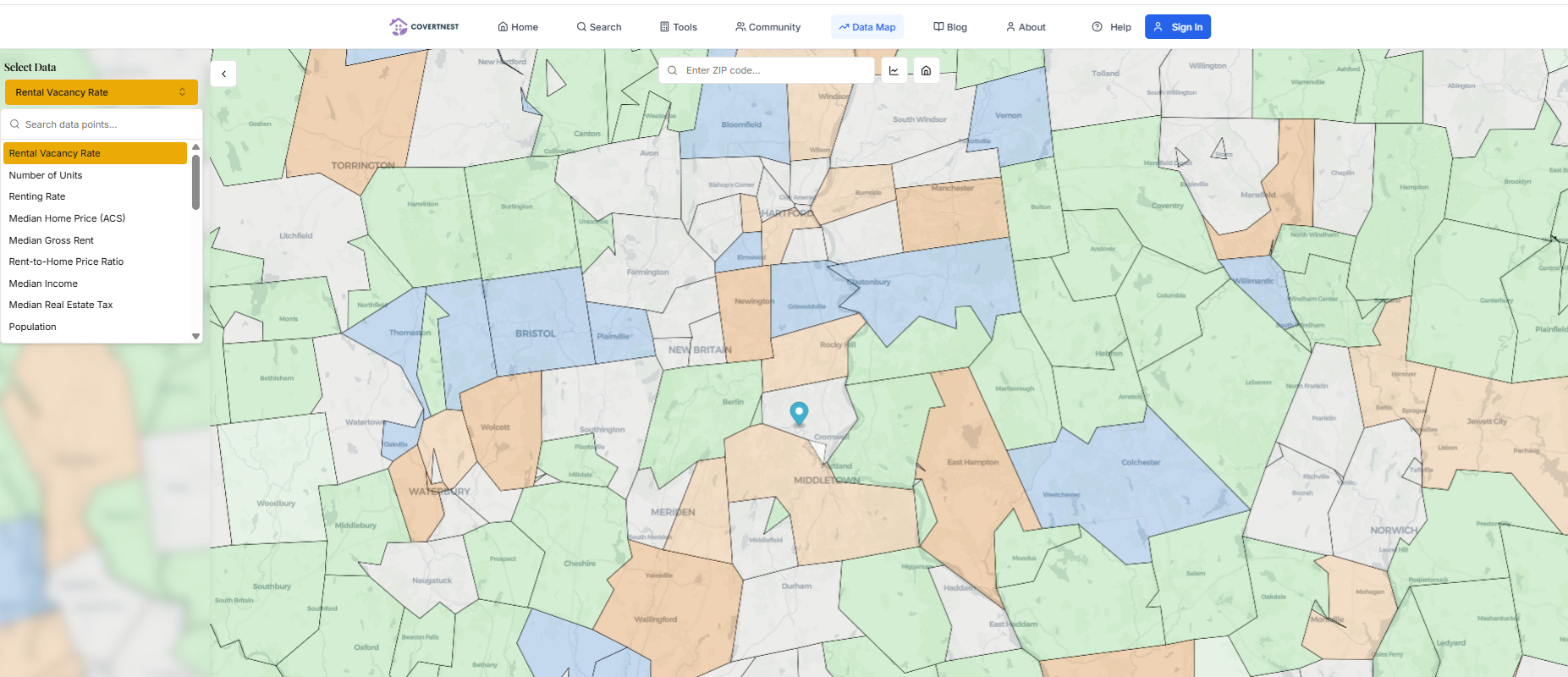Click the home icon map button
1568x677 pixels.
pos(927,70)
